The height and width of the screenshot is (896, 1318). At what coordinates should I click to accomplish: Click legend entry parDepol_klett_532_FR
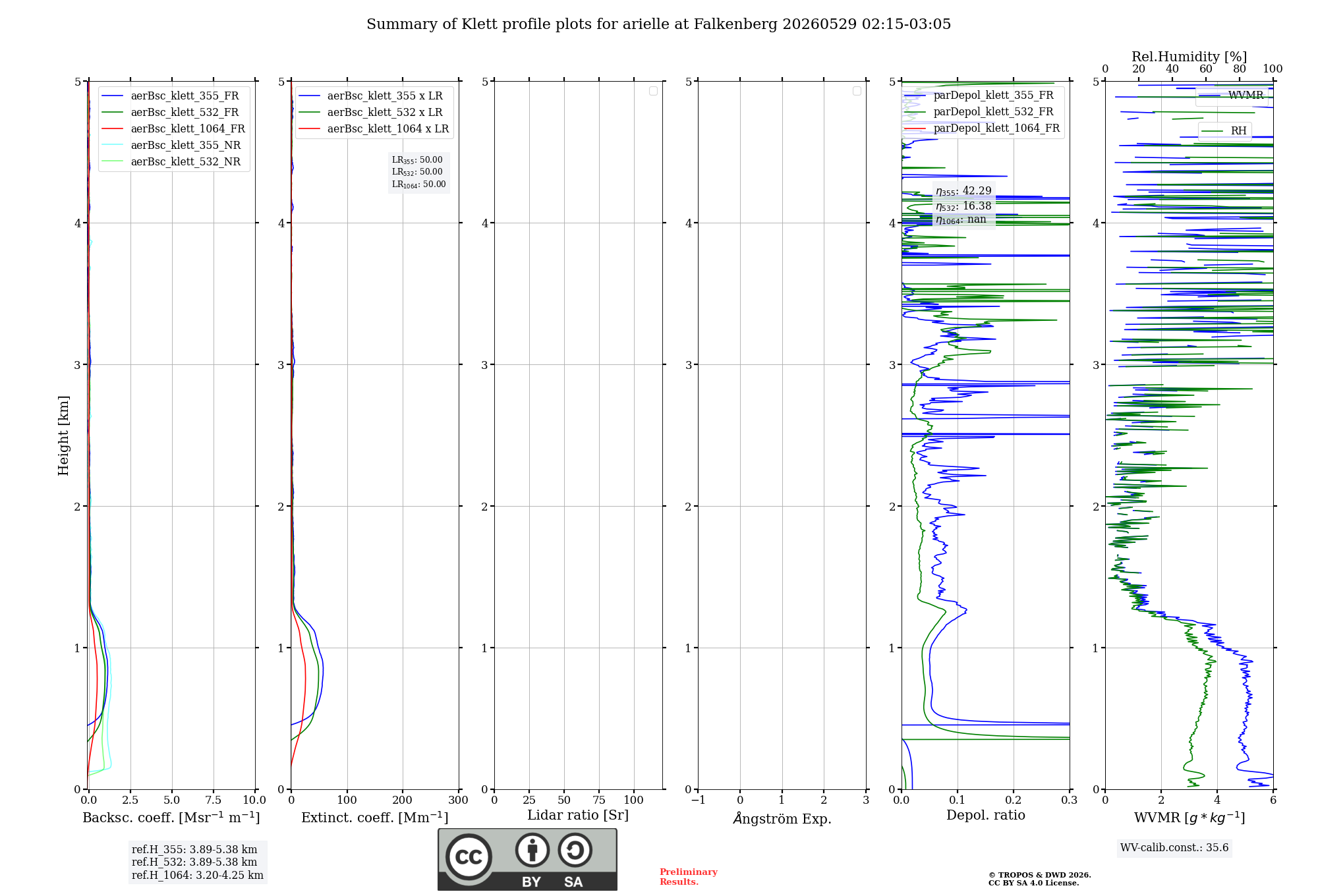click(x=979, y=111)
